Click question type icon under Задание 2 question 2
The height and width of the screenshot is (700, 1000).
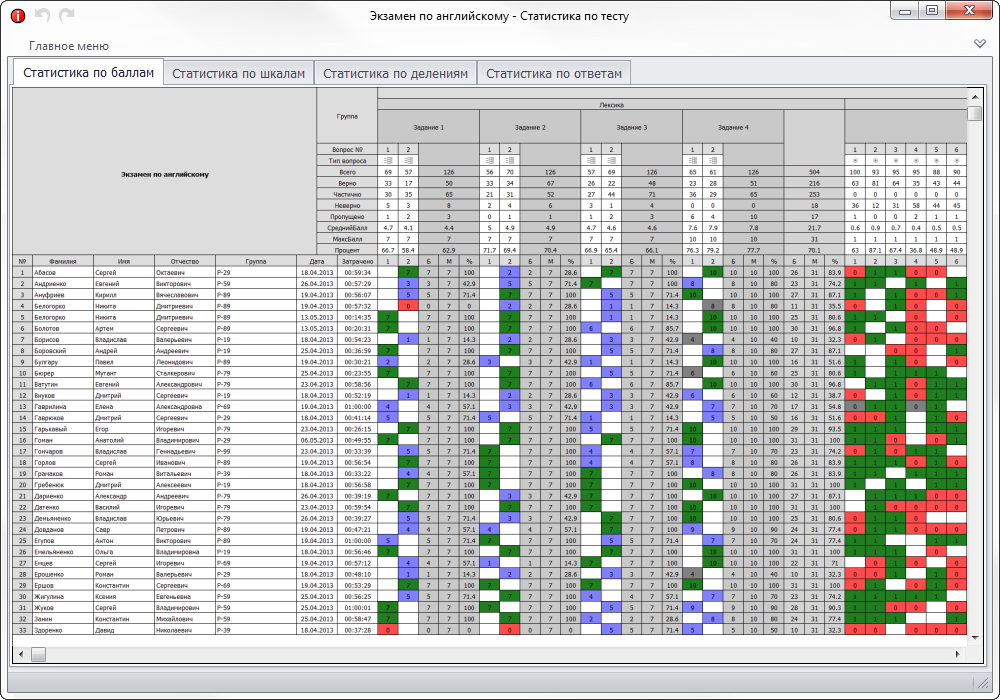509,161
